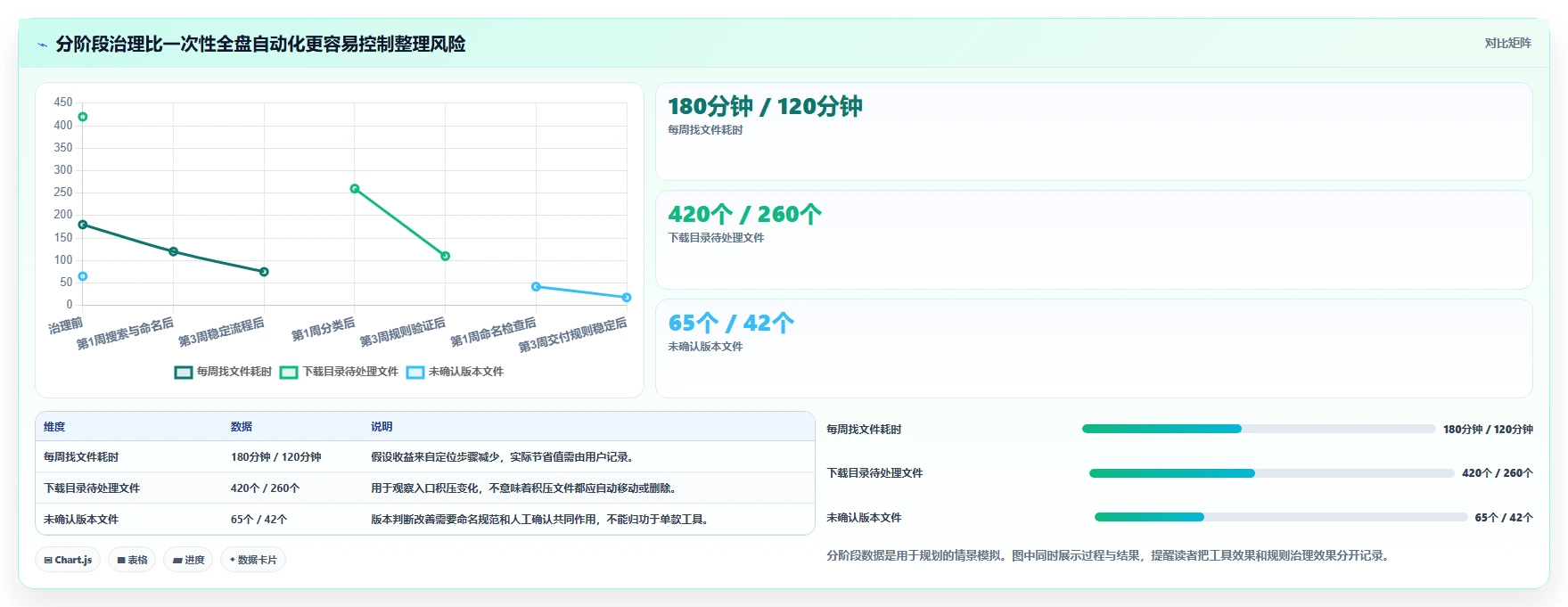Viewport: 1568px width, 607px height.
Task: Click table cell 180分钟 / 120分钟
Action: click(276, 457)
